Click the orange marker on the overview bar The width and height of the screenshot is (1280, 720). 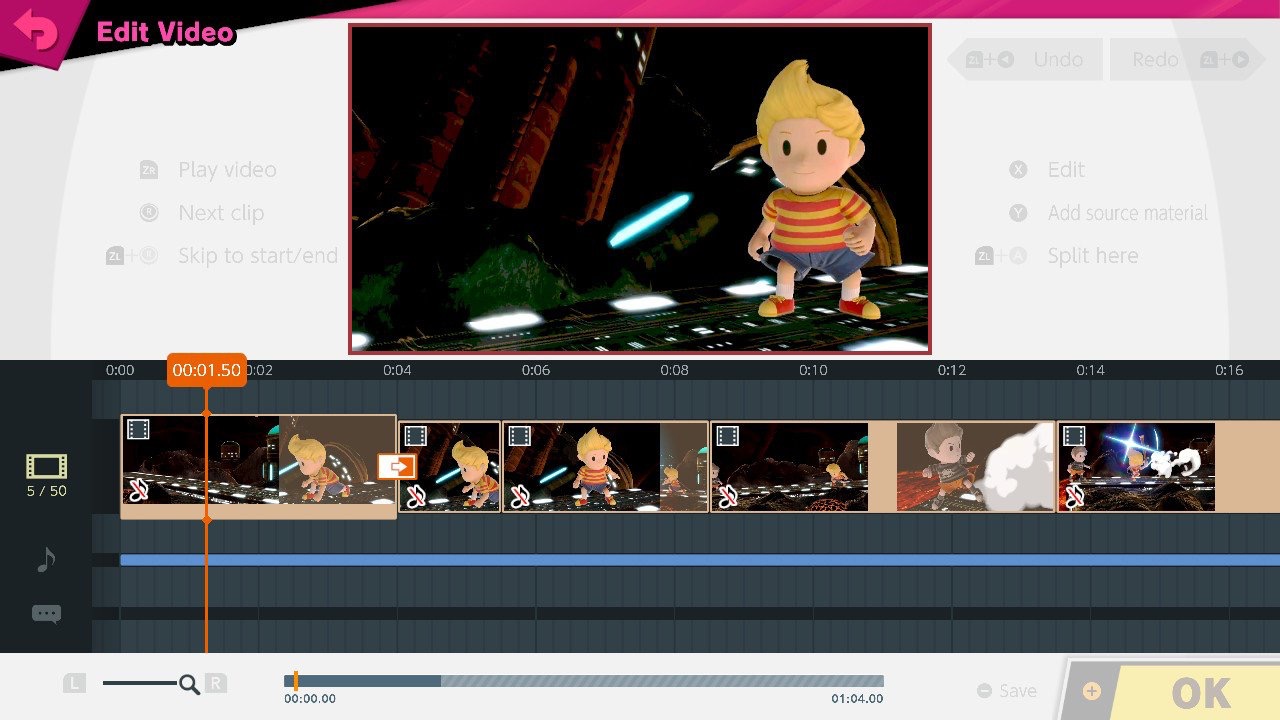[x=295, y=681]
